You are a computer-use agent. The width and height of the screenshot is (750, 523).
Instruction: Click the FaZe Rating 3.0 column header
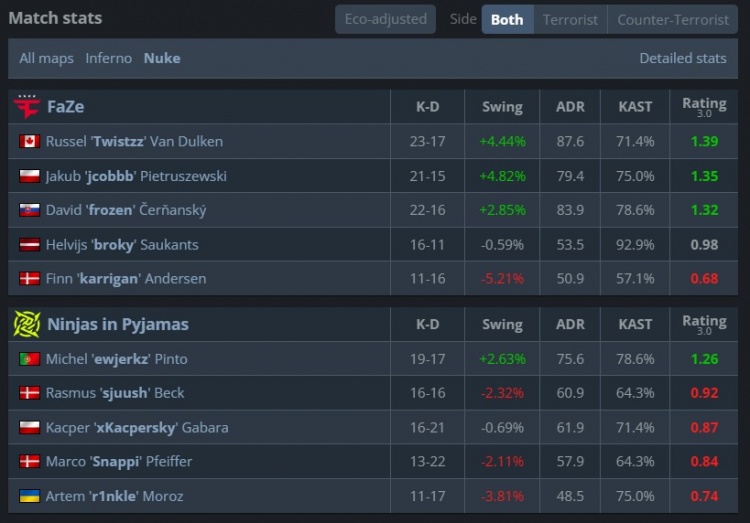click(x=704, y=106)
